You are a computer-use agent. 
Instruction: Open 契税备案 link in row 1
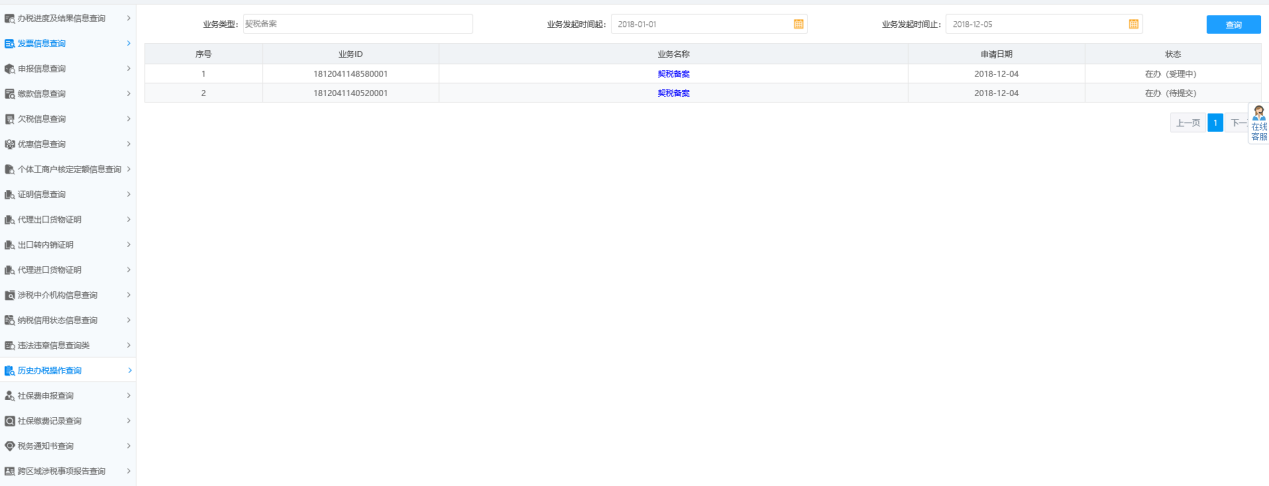[673, 73]
